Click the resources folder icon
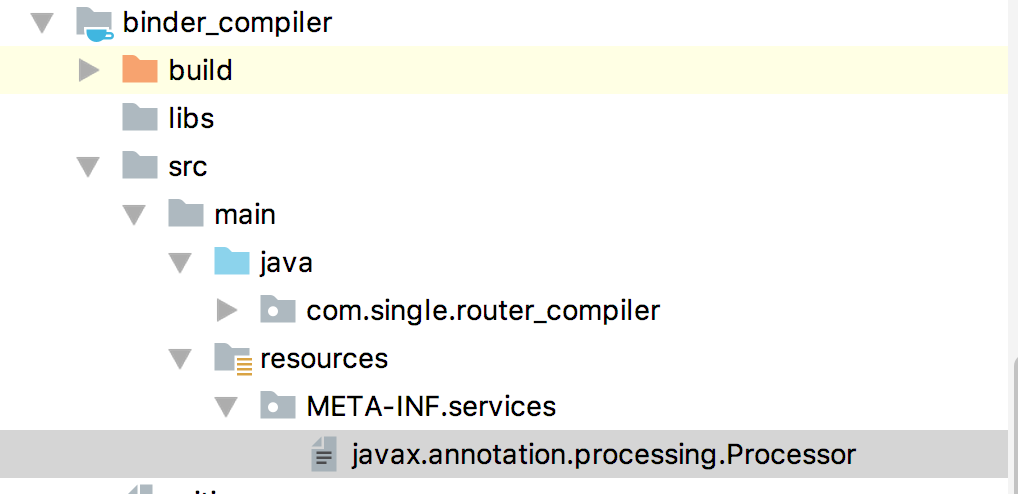 232,358
